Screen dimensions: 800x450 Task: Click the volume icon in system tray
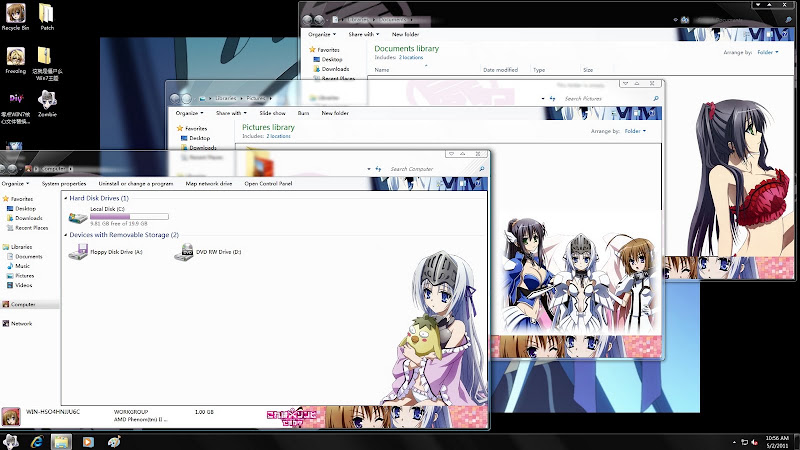coord(754,442)
